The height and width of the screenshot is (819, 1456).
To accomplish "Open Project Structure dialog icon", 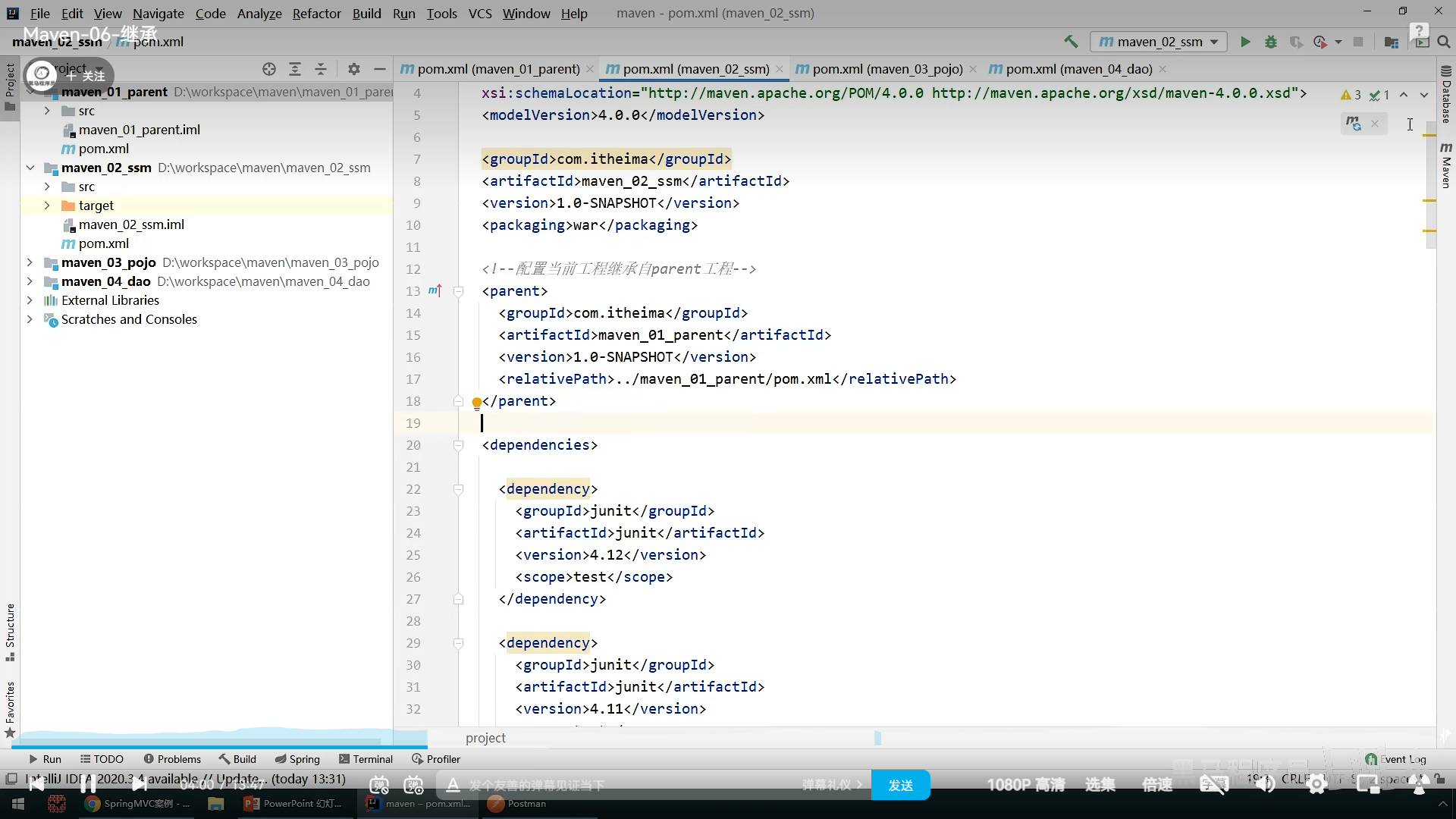I will 1391,42.
